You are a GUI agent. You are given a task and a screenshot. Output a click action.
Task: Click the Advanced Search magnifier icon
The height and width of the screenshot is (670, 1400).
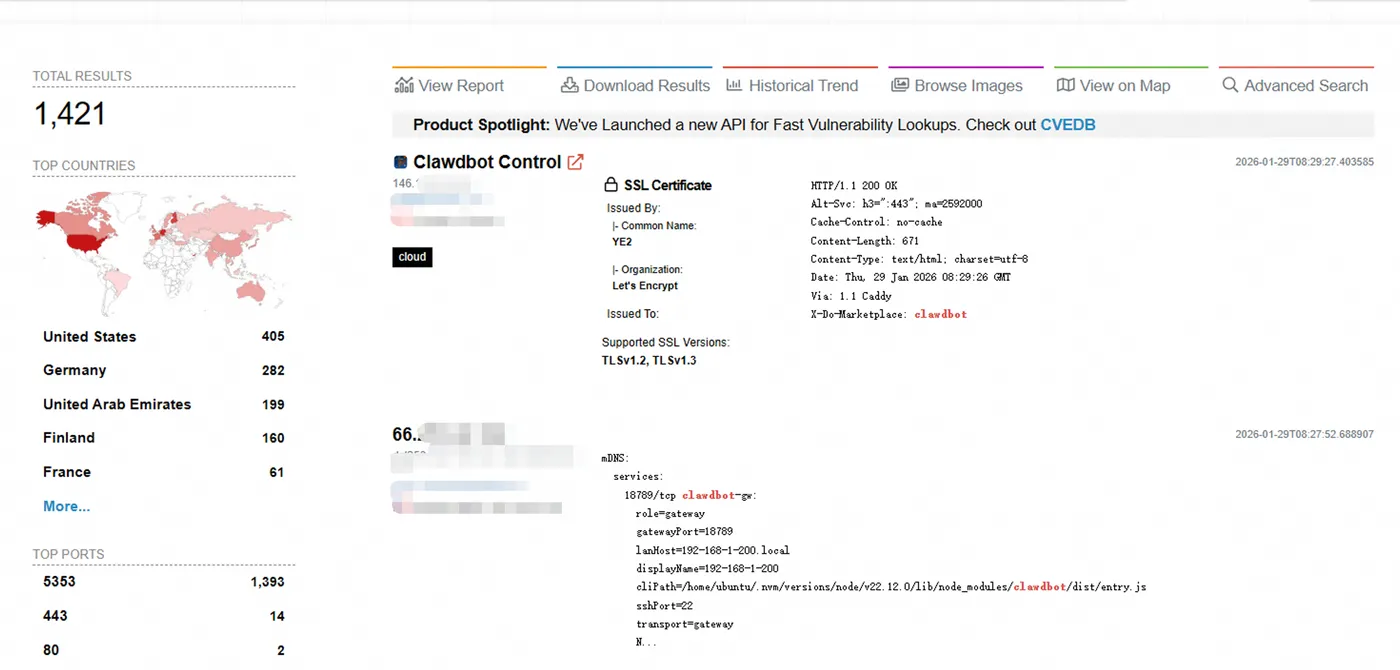tap(1230, 85)
